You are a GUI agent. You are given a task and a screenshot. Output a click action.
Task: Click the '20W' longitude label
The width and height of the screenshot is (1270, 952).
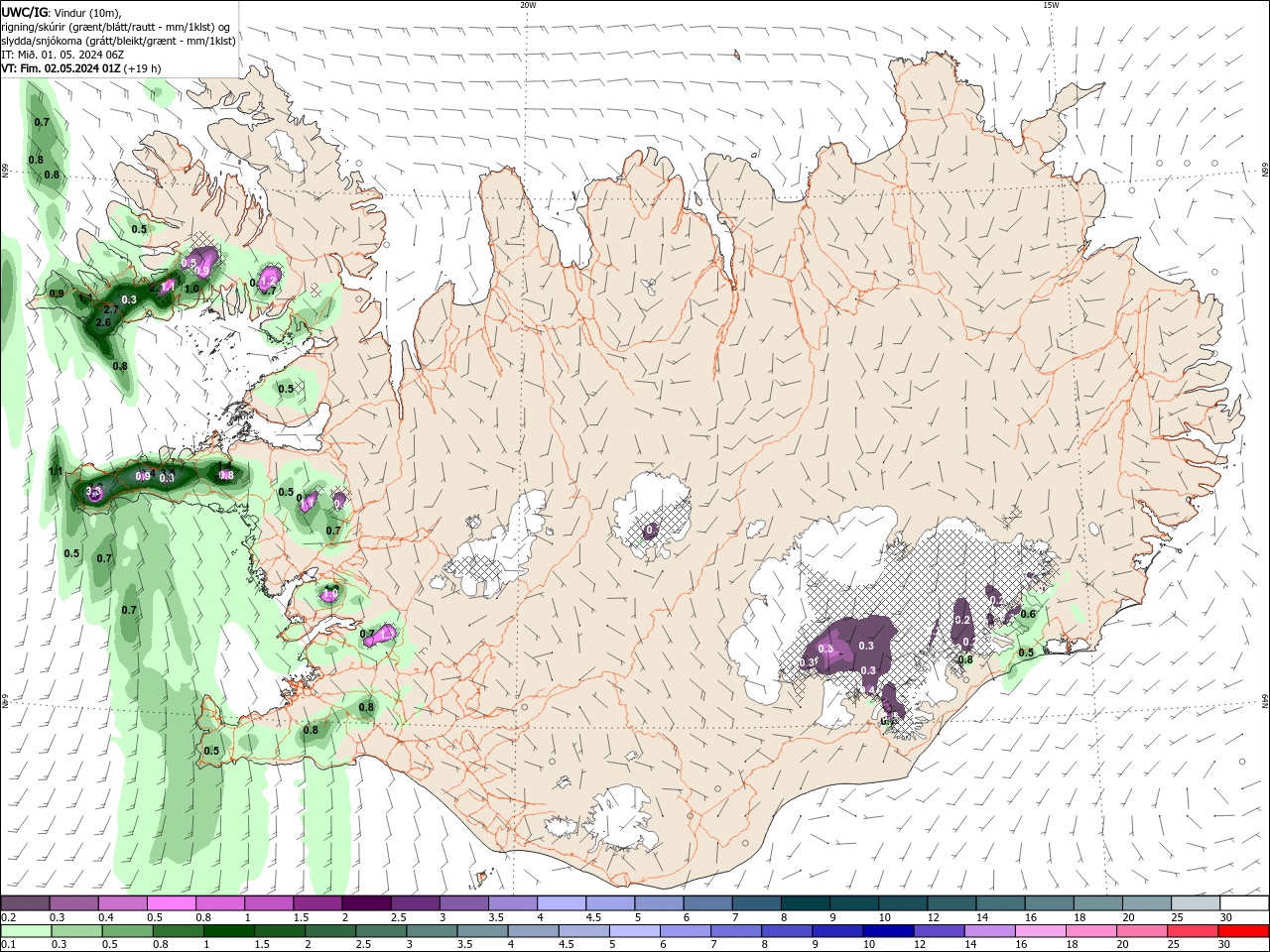pos(528,5)
